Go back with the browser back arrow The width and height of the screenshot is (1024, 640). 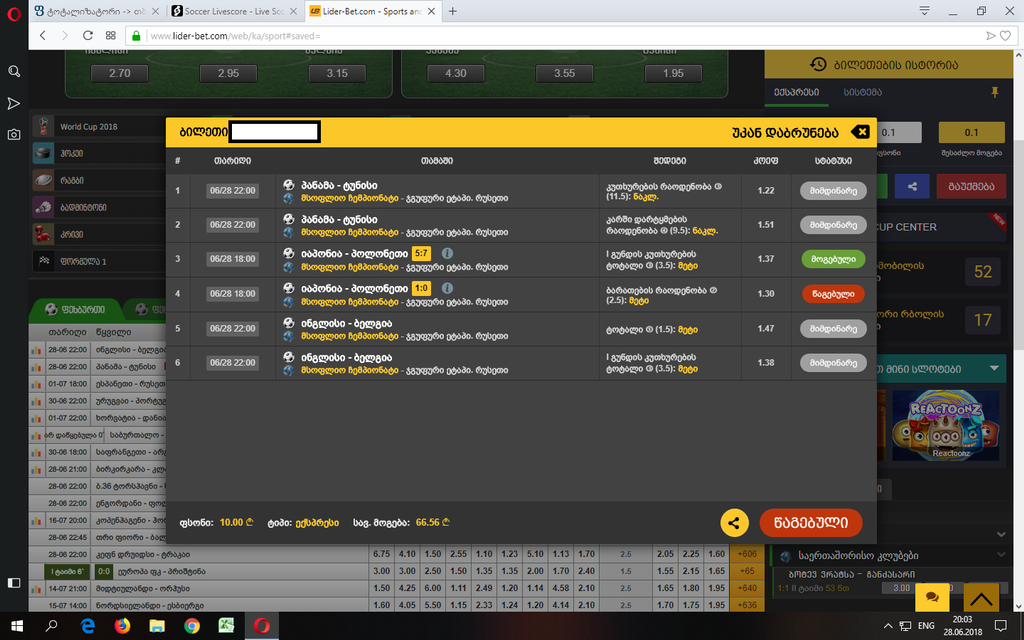click(43, 35)
